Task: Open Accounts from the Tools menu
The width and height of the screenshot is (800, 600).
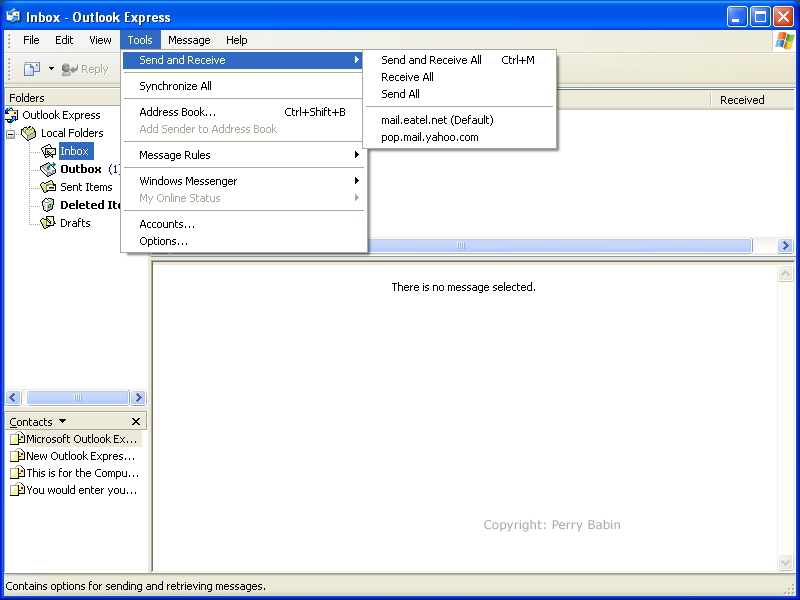Action: (167, 224)
